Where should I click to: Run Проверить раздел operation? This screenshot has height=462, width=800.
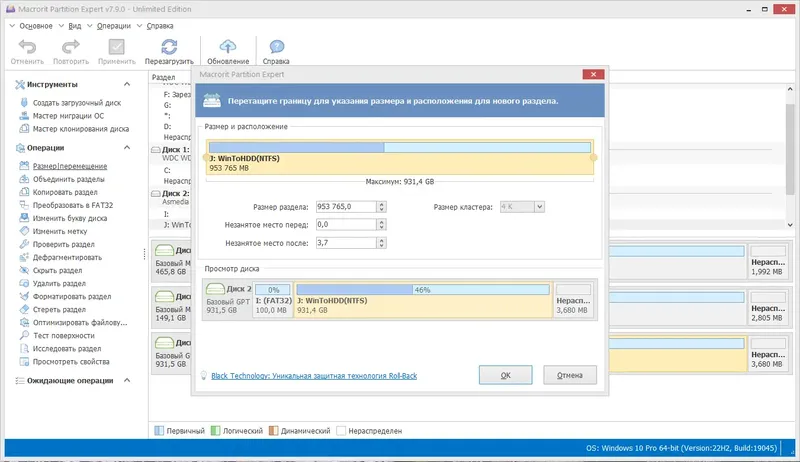coord(63,244)
